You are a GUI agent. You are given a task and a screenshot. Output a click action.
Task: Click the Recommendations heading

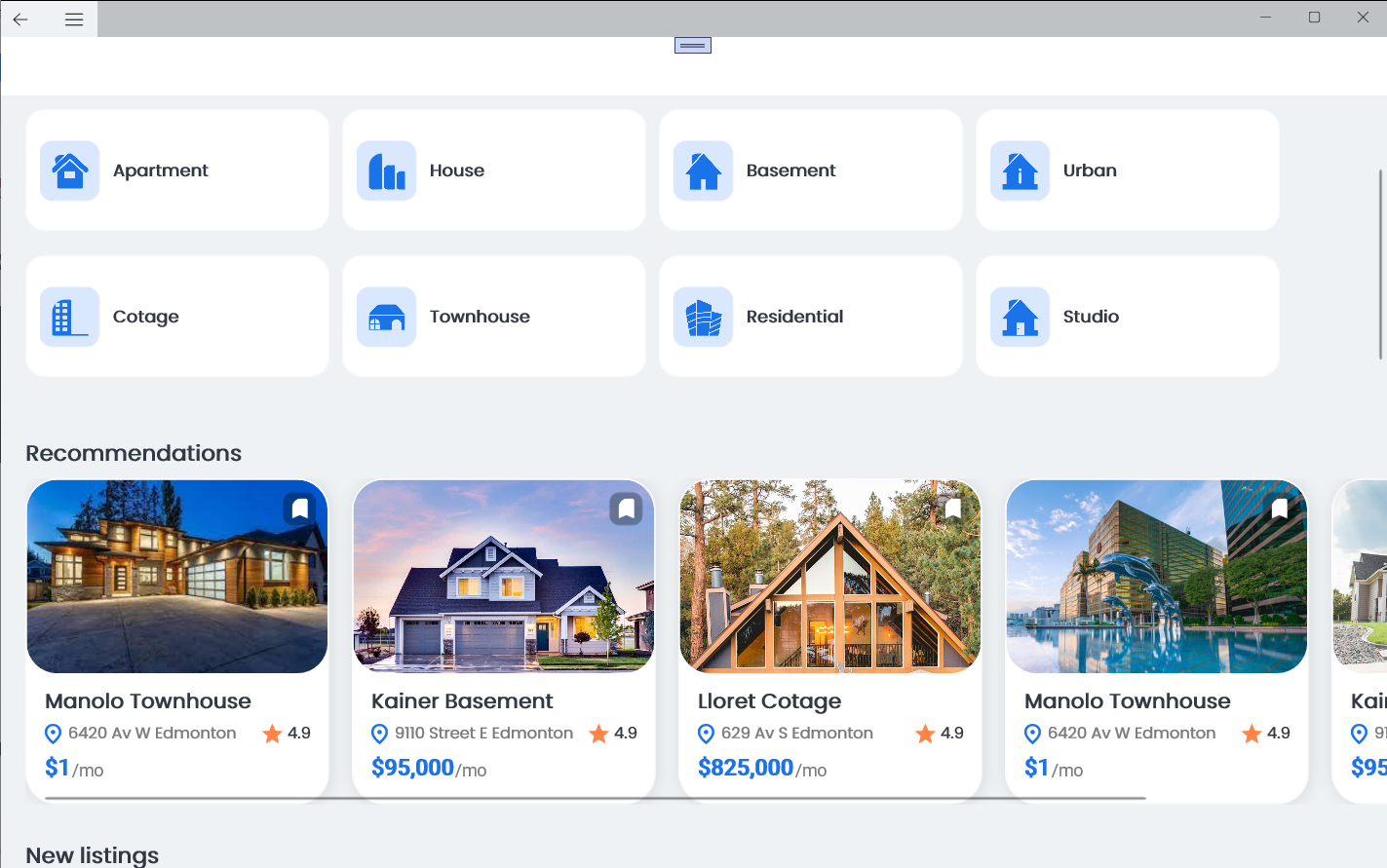click(134, 453)
